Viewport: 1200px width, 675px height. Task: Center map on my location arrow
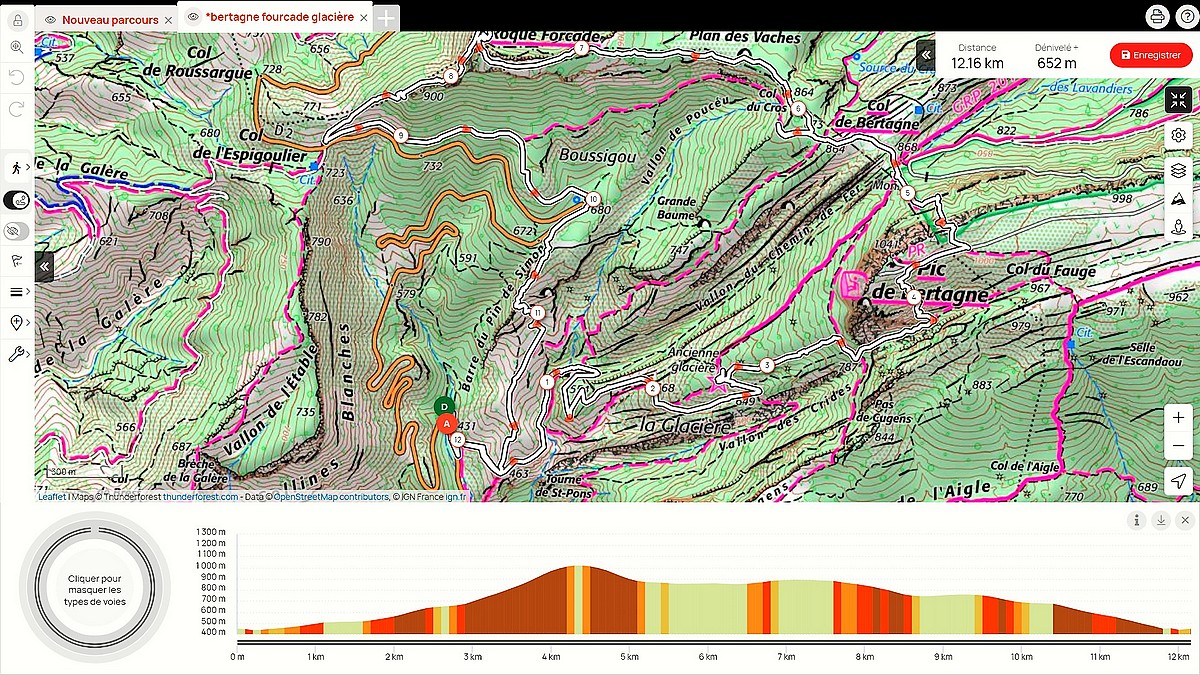(1178, 481)
